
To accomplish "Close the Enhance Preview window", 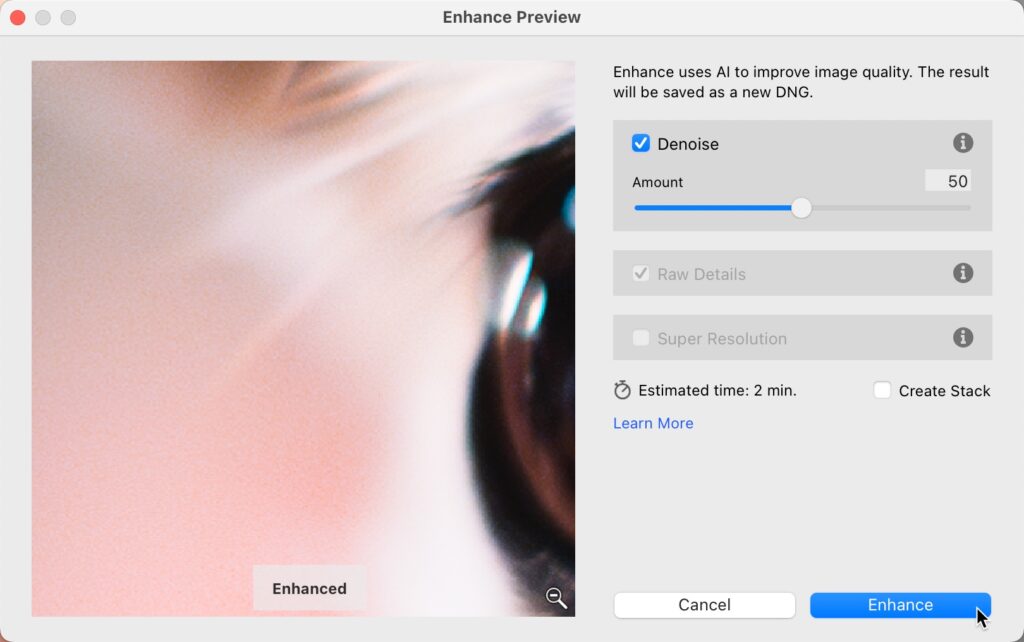I will (x=18, y=18).
